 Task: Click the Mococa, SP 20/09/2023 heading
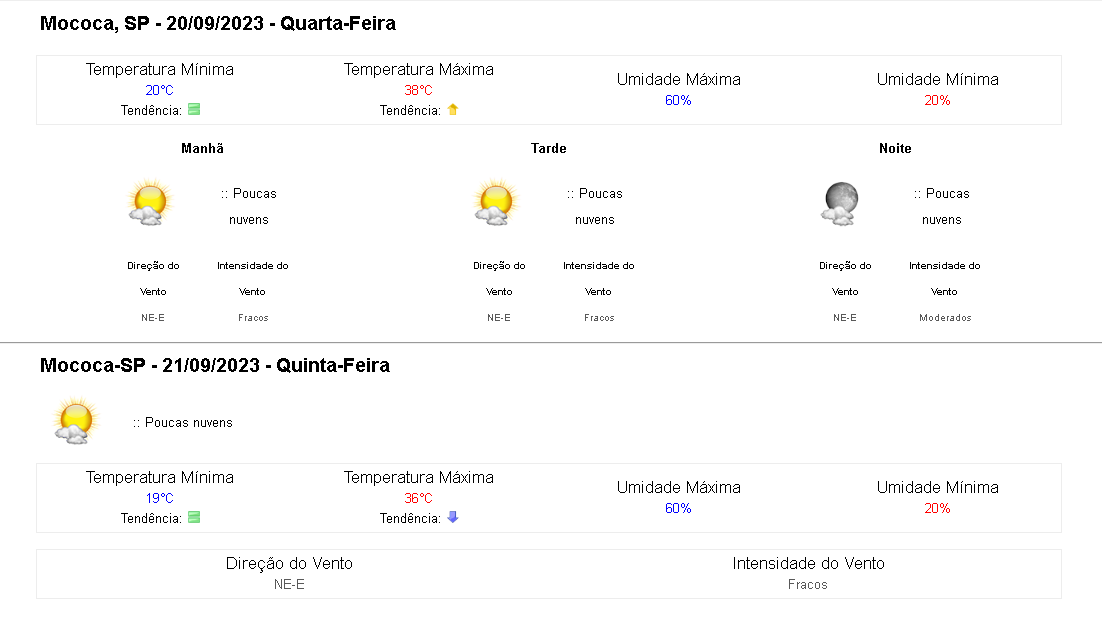(x=218, y=24)
